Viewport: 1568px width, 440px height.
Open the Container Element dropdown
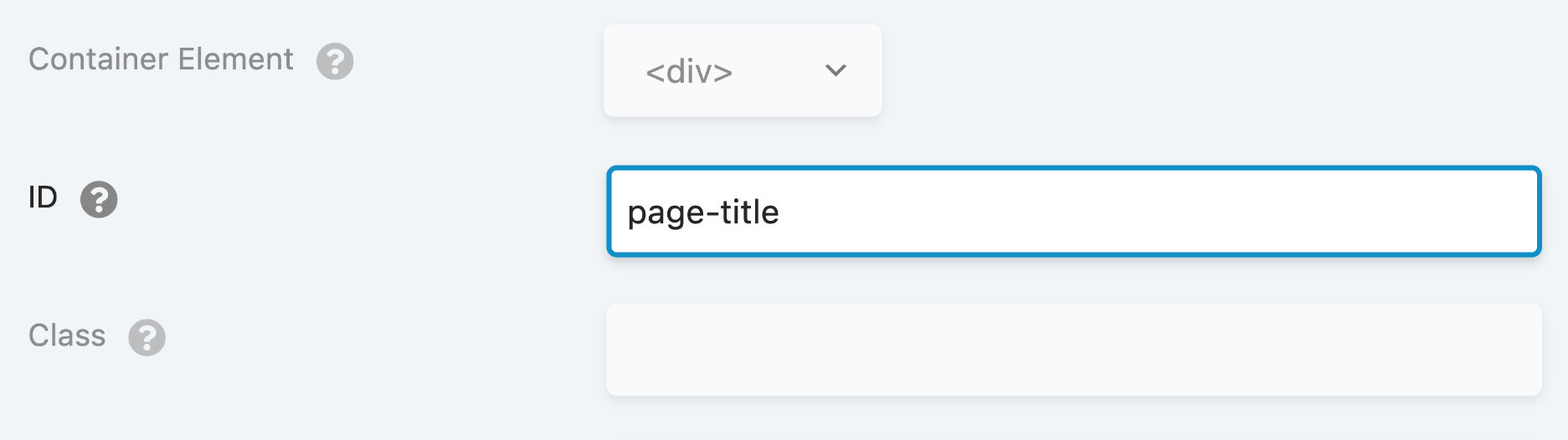tap(742, 71)
